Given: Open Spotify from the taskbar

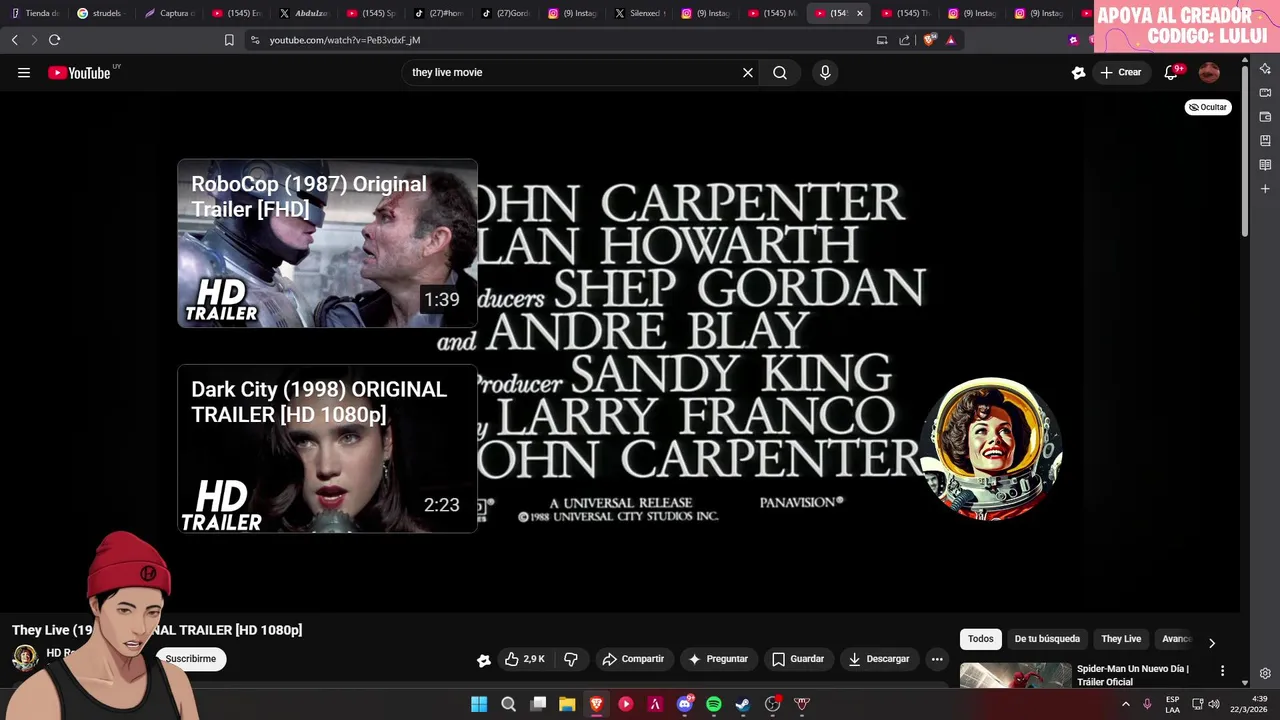Looking at the screenshot, I should 714,704.
